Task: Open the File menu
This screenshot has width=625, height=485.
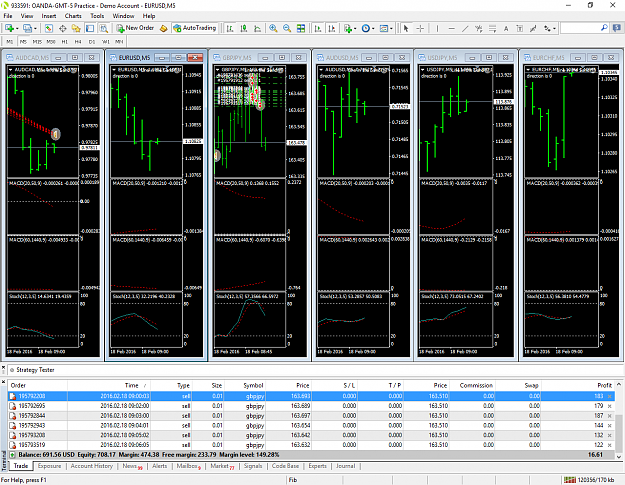Action: coord(8,16)
